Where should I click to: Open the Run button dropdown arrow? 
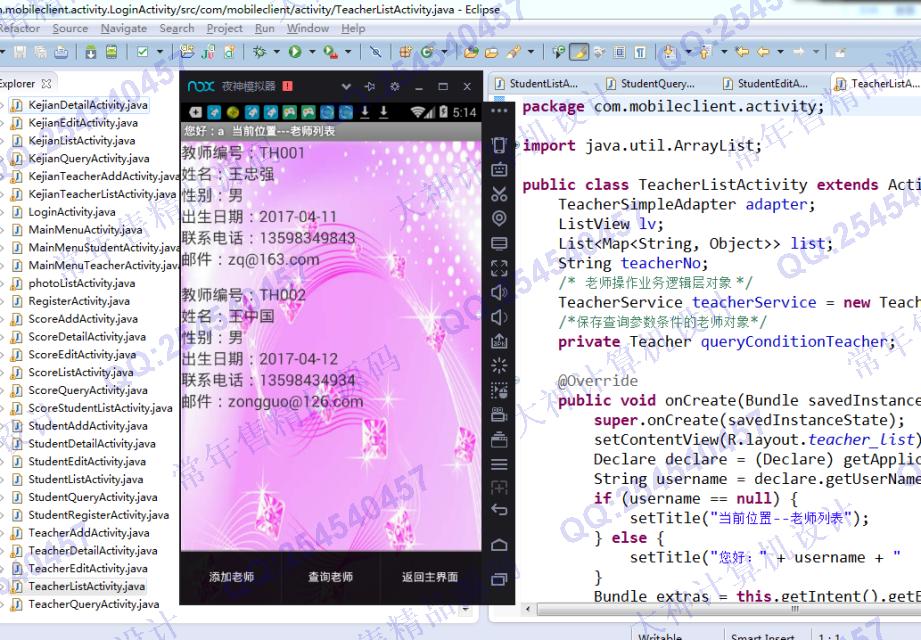tap(311, 52)
